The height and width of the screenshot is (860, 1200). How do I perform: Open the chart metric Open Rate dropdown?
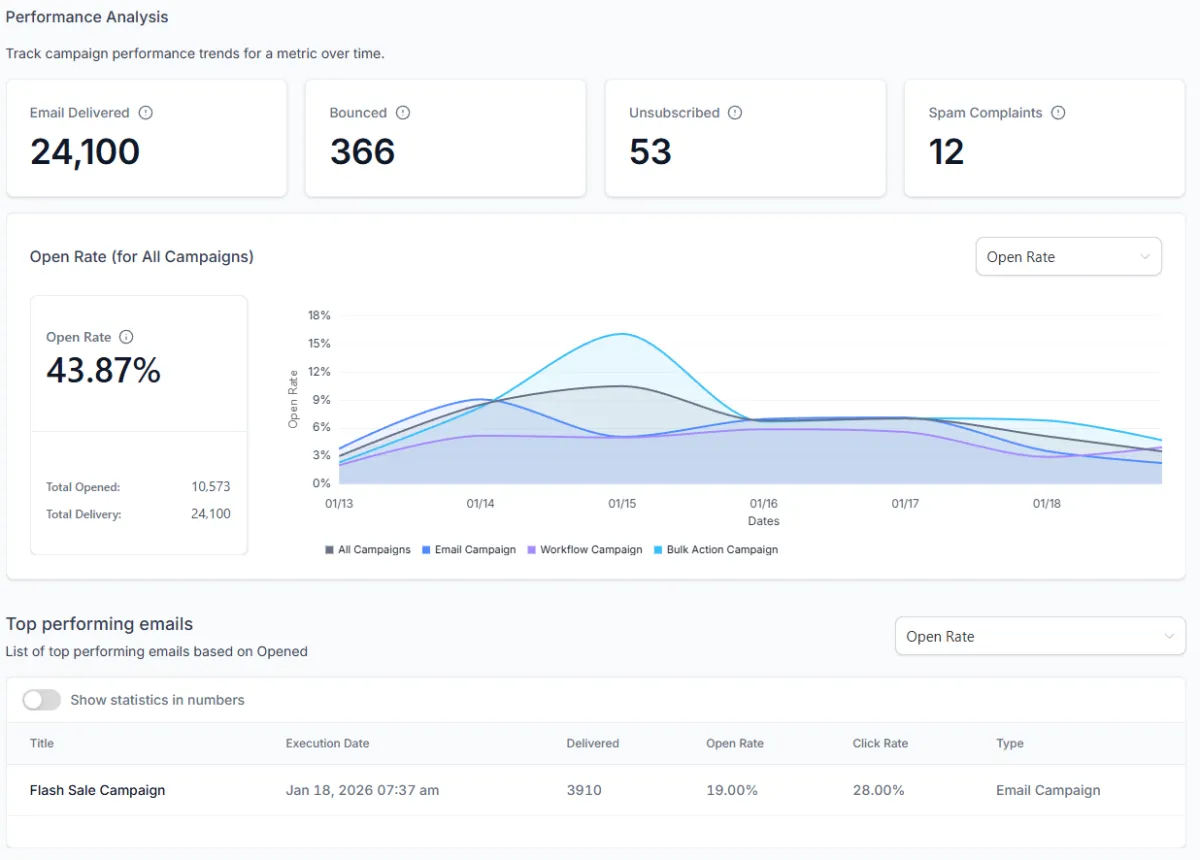pyautogui.click(x=1068, y=257)
